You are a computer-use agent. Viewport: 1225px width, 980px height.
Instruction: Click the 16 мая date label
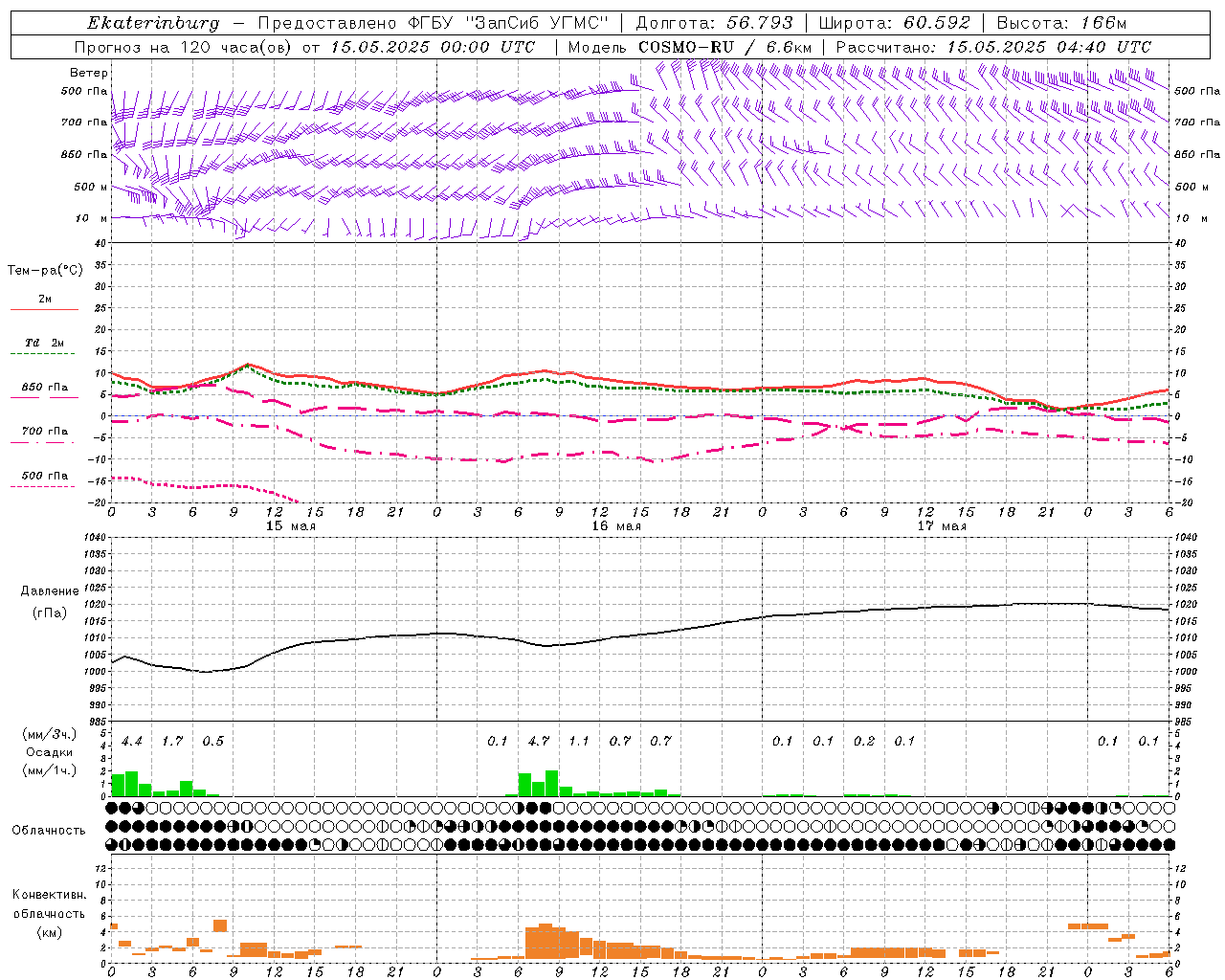point(616,526)
